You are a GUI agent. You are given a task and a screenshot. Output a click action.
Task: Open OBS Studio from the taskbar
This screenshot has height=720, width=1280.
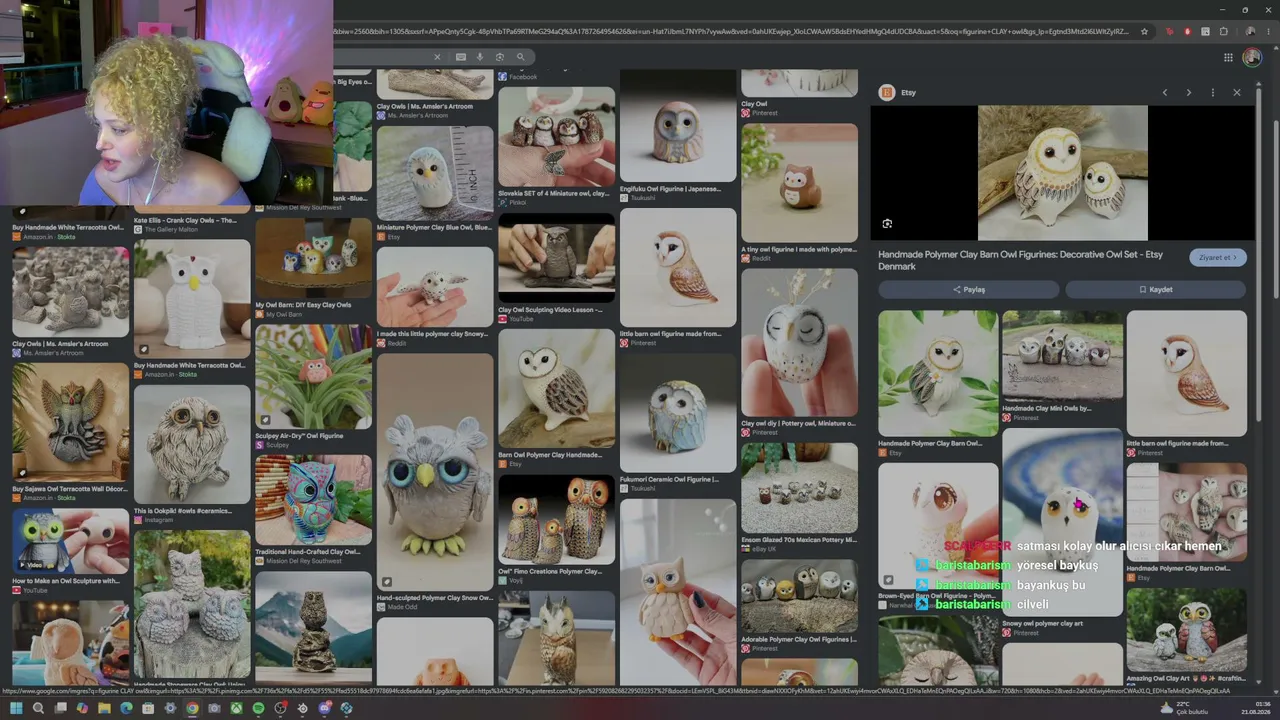point(280,708)
